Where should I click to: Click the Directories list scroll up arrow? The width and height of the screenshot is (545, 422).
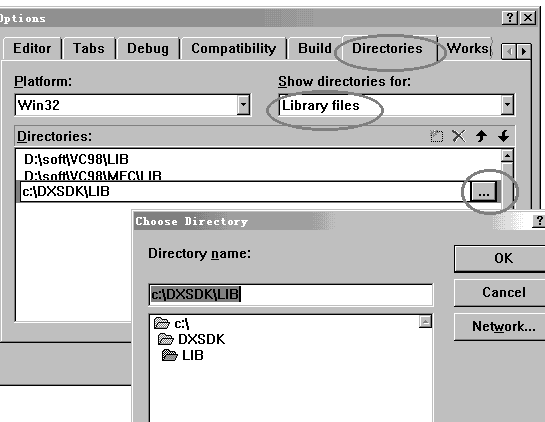[507, 156]
